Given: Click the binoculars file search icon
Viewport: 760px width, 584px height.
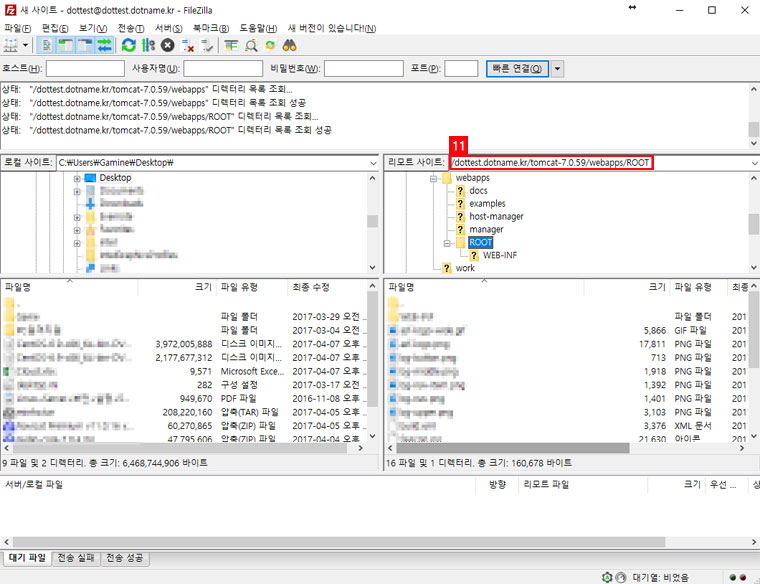Looking at the screenshot, I should pos(290,45).
